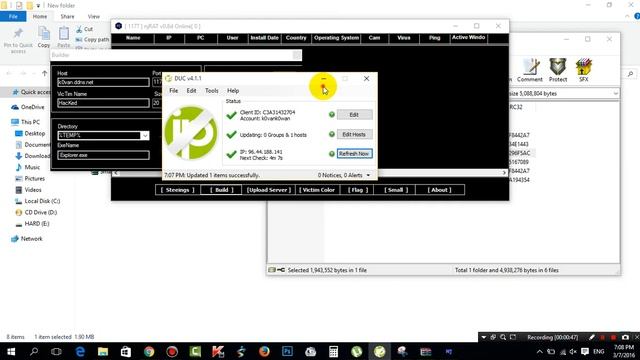Click into the ExeName input field
This screenshot has width=640, height=360.
(103, 155)
